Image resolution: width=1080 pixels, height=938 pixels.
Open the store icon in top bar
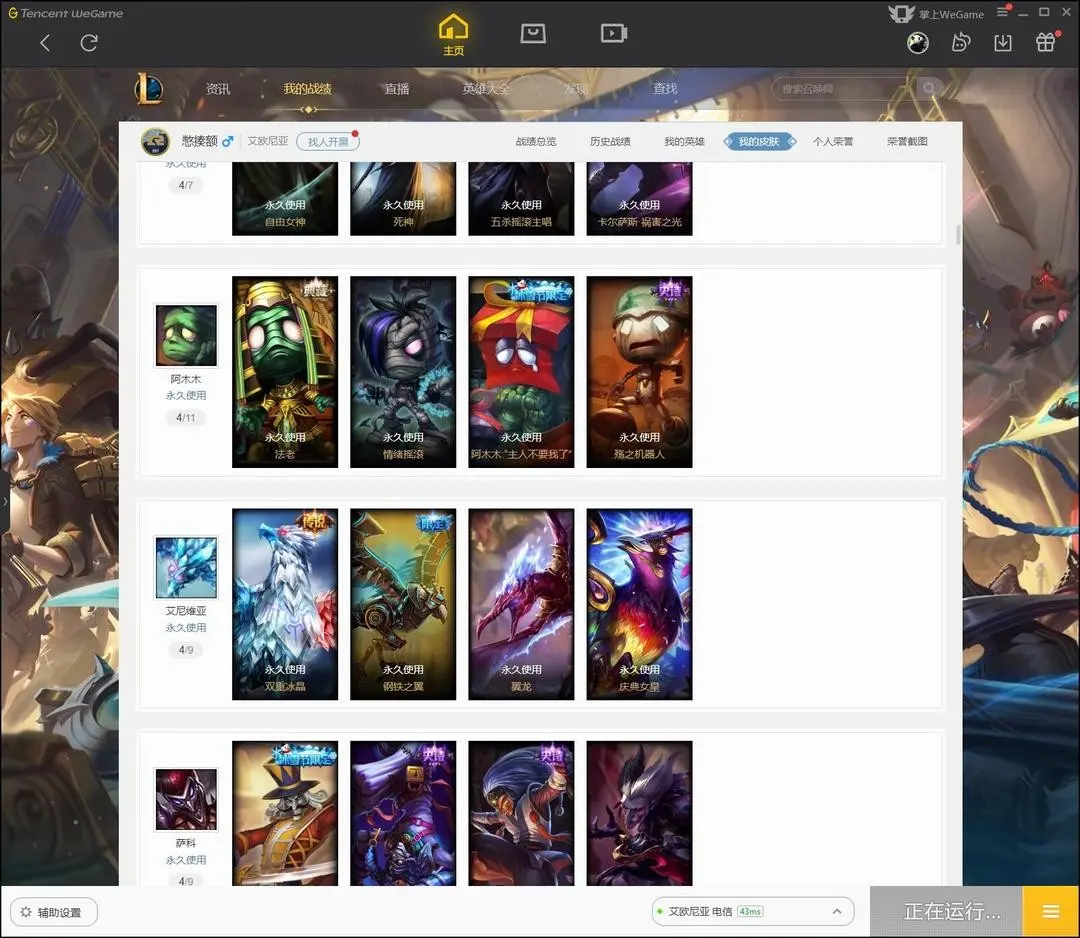(x=533, y=33)
